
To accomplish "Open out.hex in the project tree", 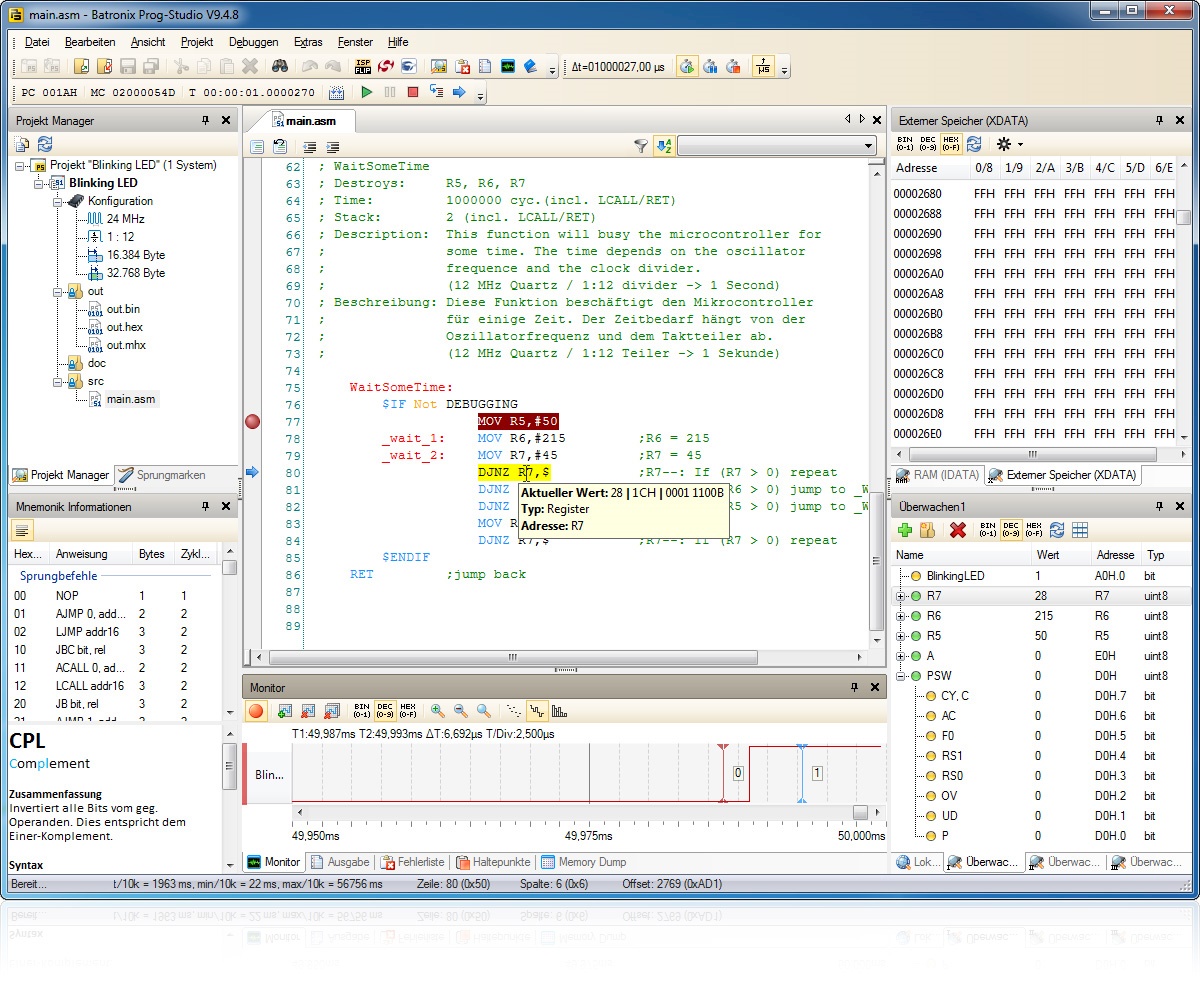I will click(124, 327).
